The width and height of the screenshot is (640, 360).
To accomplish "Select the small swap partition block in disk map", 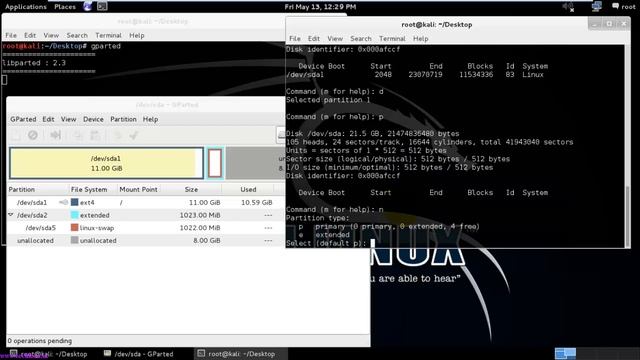I will coord(215,163).
